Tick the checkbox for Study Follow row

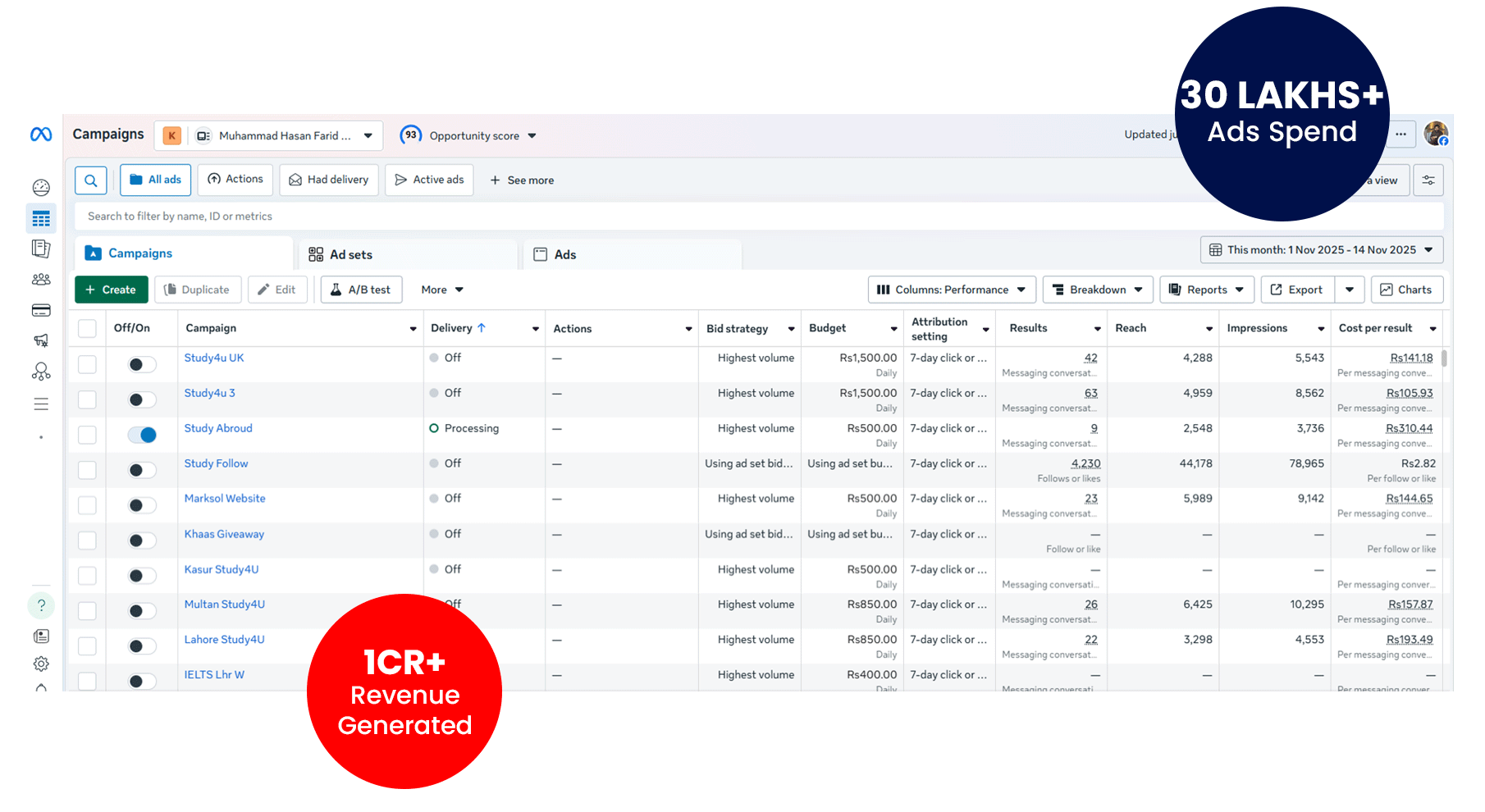tap(87, 470)
